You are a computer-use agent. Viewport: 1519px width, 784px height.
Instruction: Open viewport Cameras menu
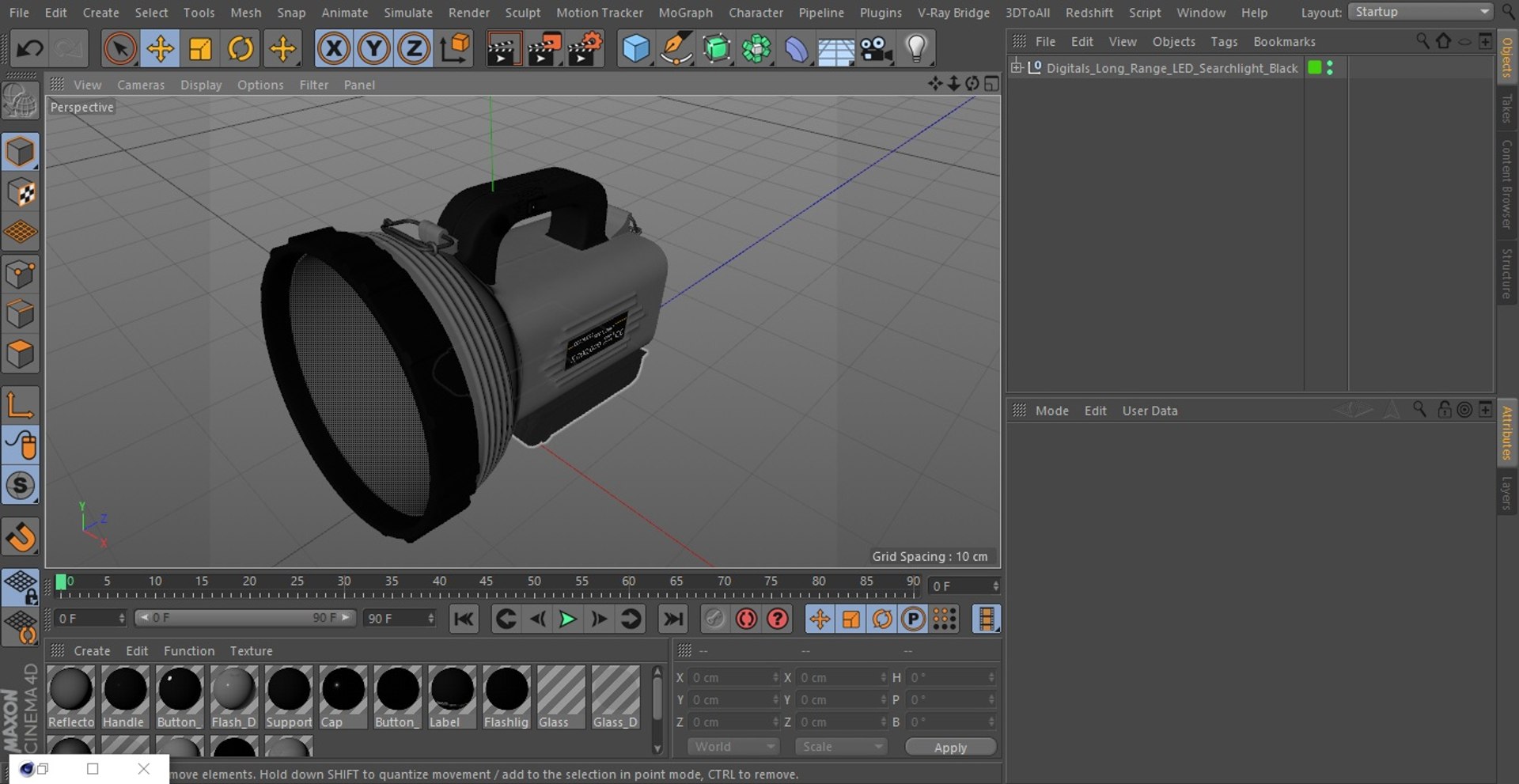(141, 85)
